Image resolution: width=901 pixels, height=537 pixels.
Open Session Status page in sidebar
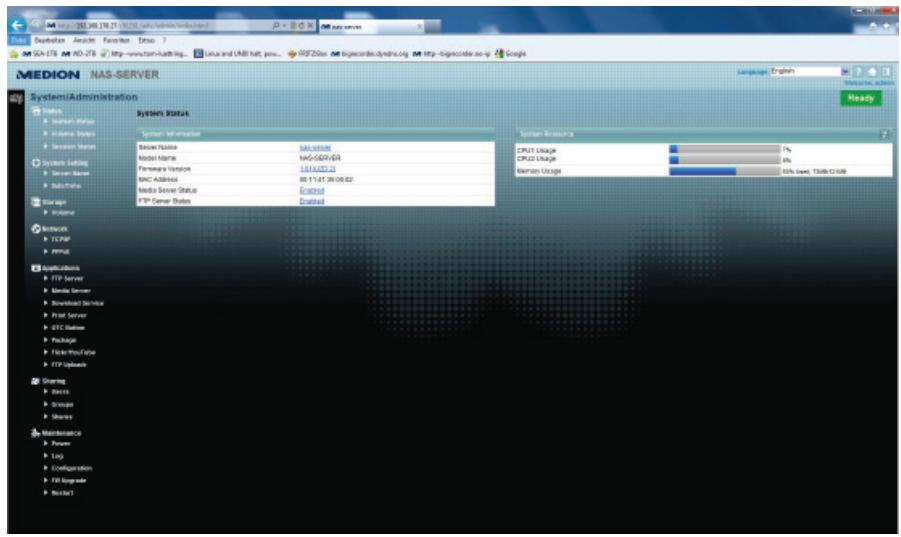click(x=74, y=147)
